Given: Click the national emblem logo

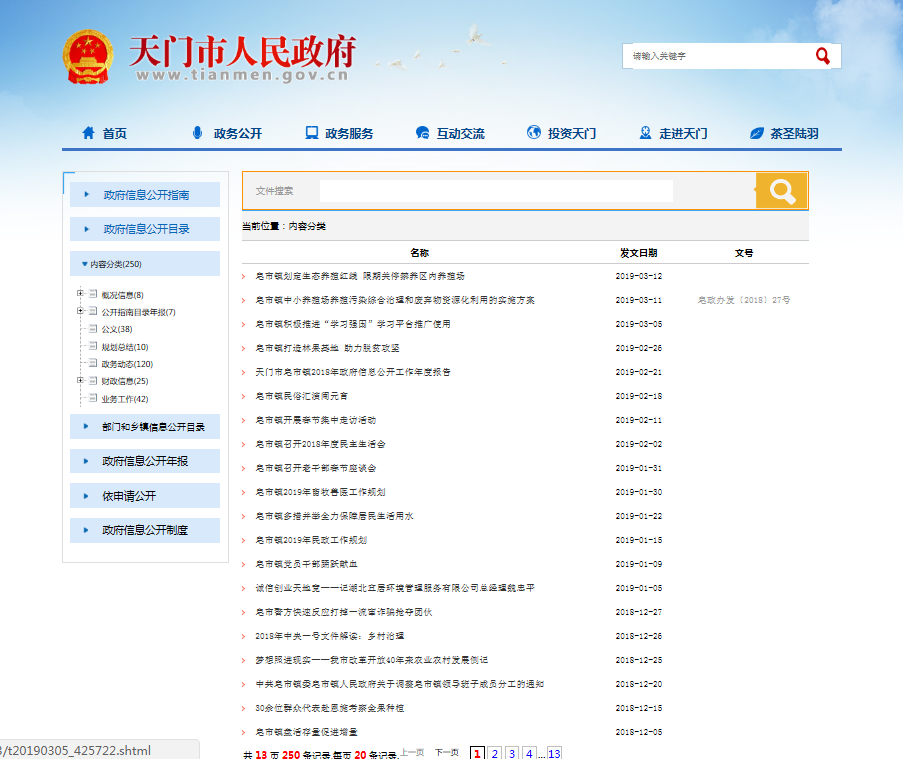Looking at the screenshot, I should pyautogui.click(x=89, y=57).
